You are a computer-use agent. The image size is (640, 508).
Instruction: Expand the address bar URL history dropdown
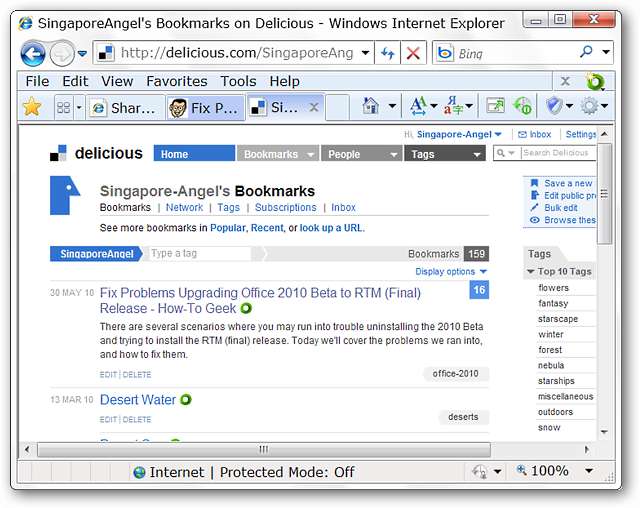[365, 53]
